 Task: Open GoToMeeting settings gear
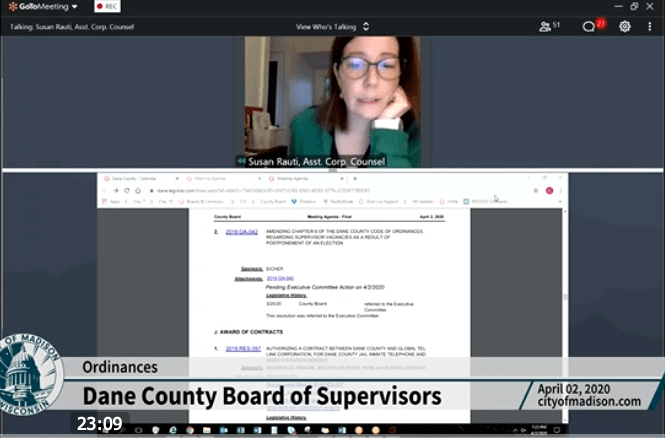point(625,27)
